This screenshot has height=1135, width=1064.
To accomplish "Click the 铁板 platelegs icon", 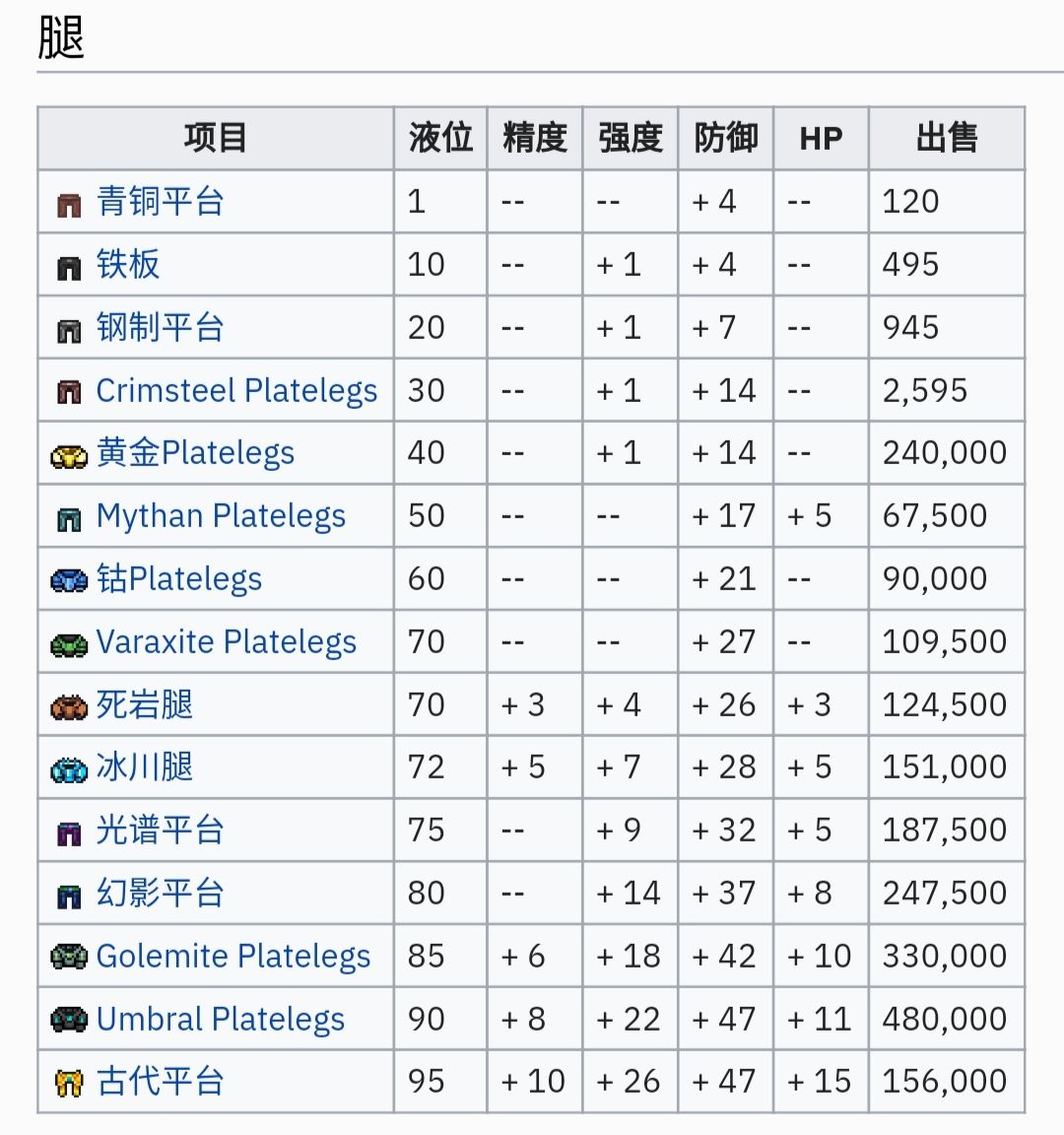I will pos(69,267).
